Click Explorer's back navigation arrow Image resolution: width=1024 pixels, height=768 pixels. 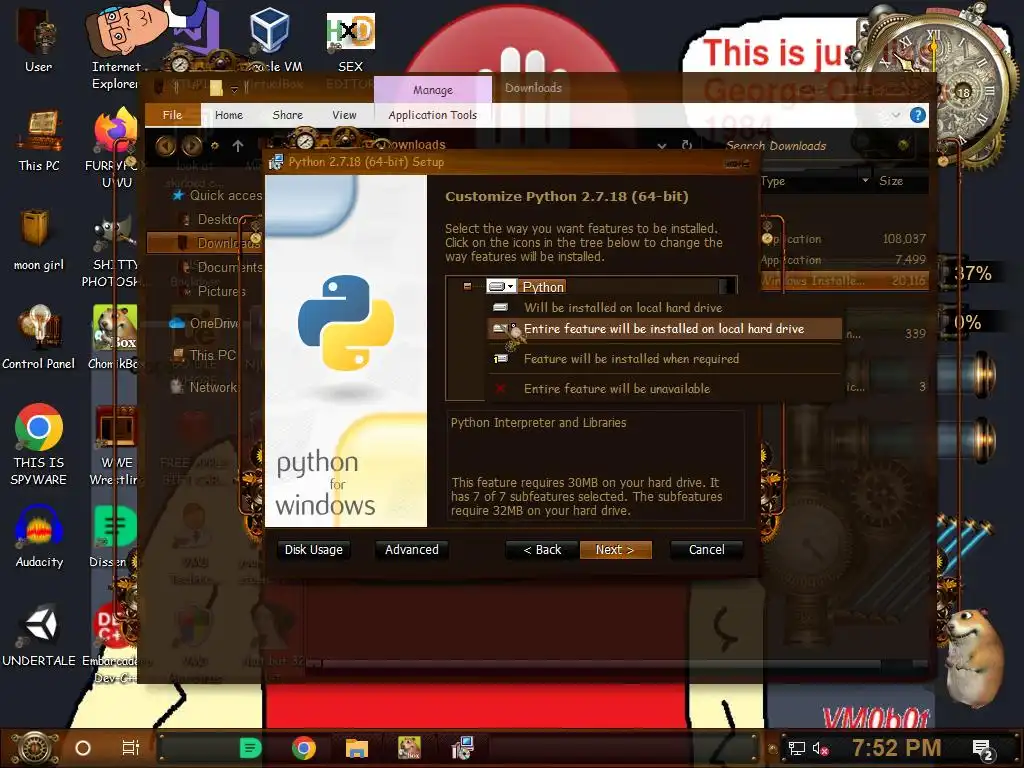165,146
